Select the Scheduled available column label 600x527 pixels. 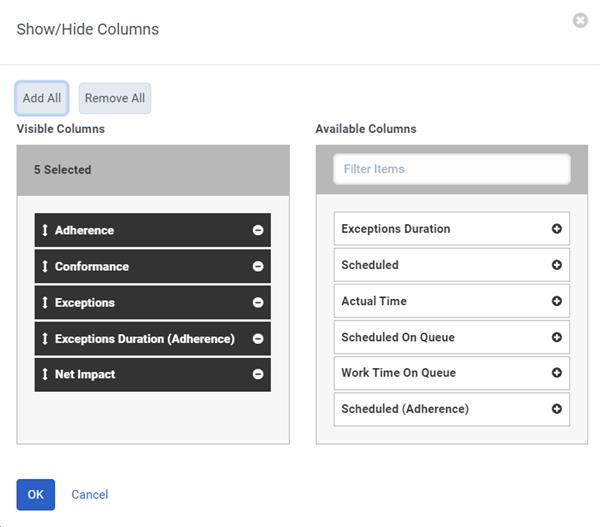pyautogui.click(x=370, y=264)
